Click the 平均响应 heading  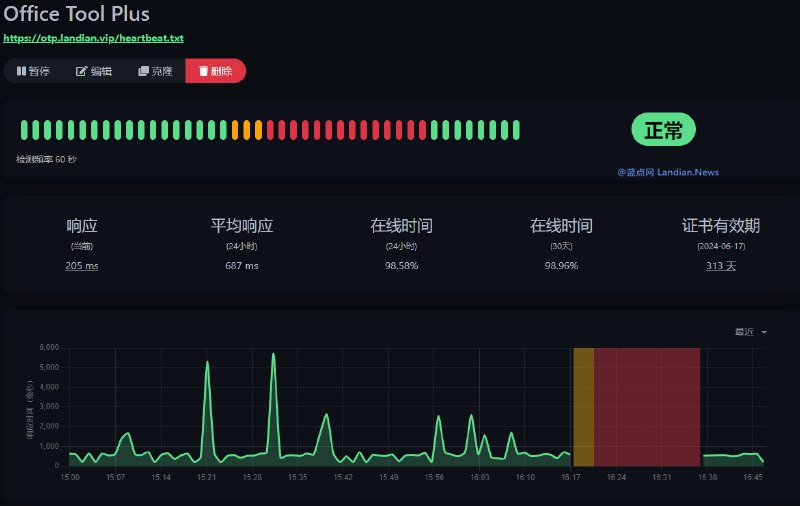[242, 225]
